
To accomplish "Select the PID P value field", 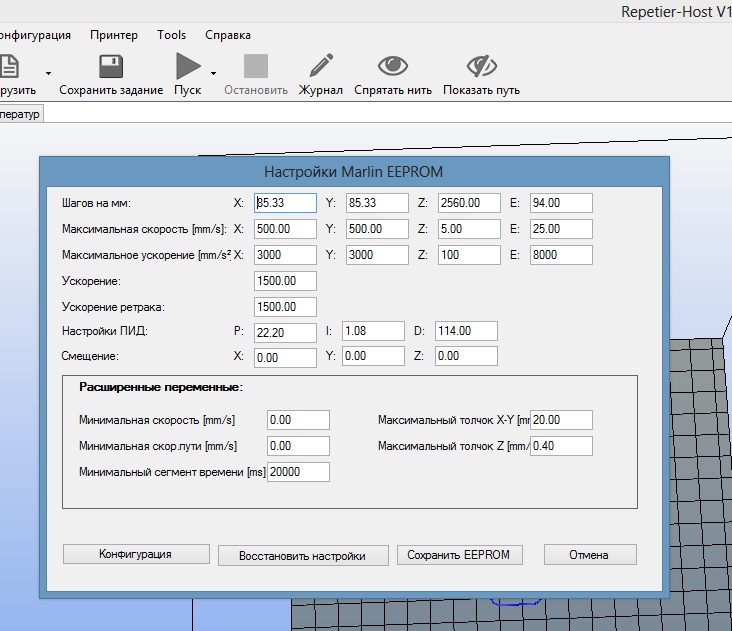I will click(286, 331).
